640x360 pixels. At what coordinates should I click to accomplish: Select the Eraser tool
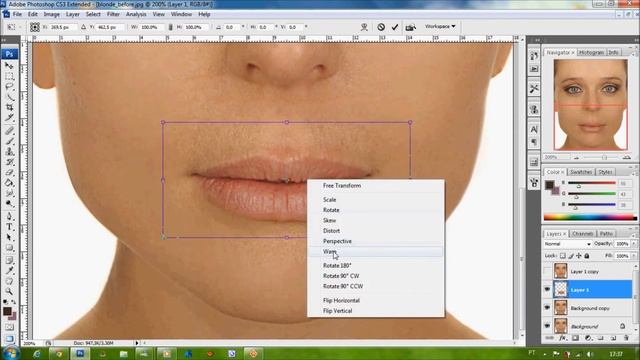coord(9,173)
